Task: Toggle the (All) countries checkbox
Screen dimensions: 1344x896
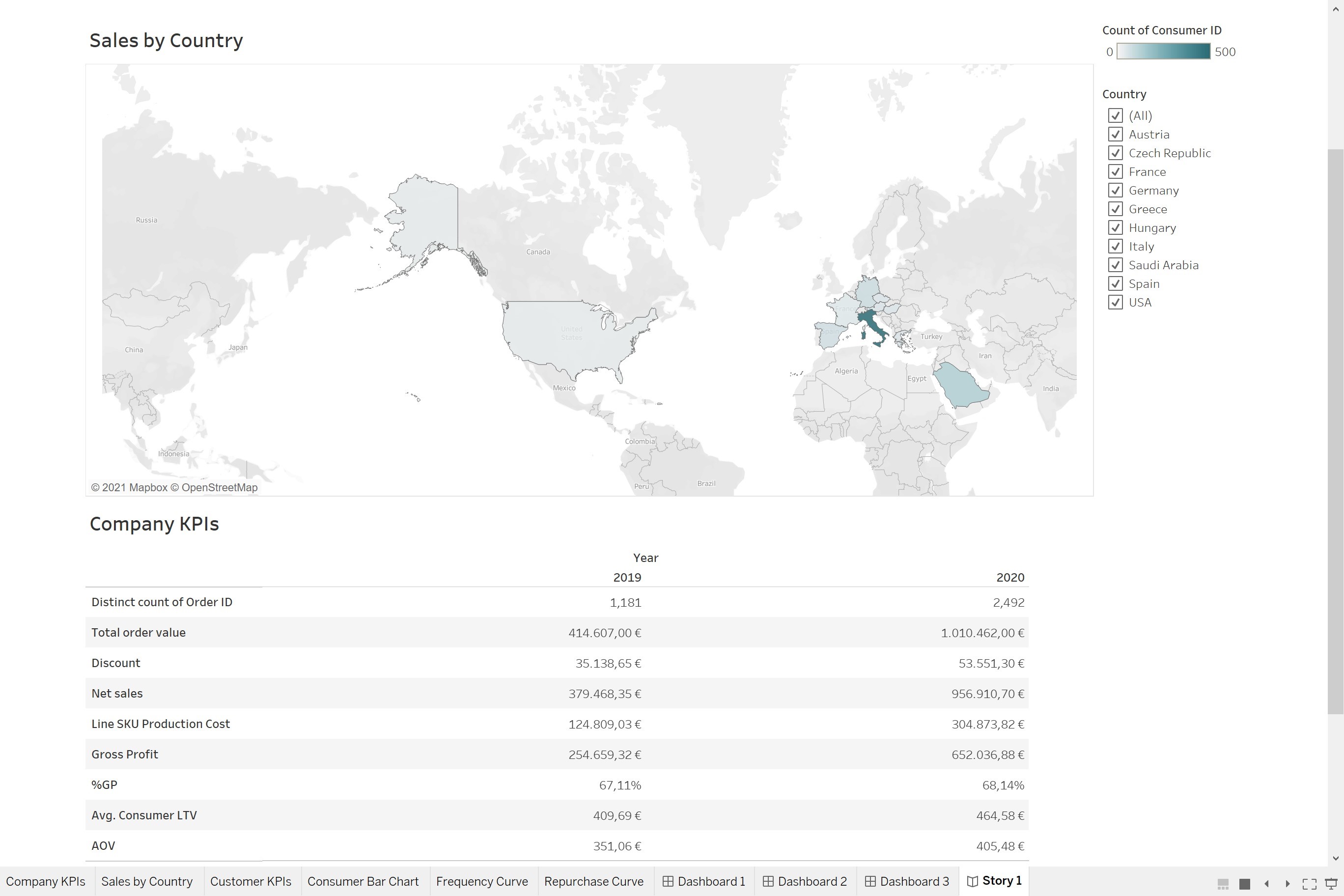Action: [x=1115, y=115]
